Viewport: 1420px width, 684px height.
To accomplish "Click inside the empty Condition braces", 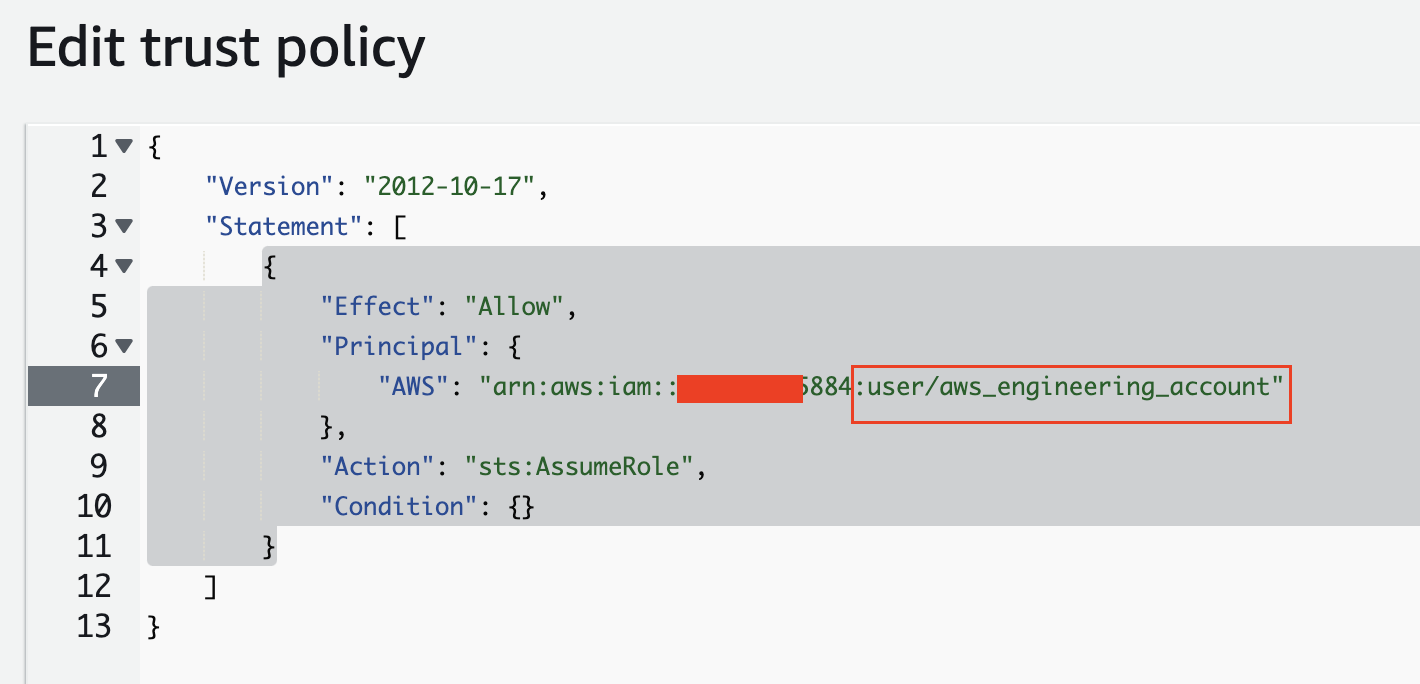I will pyautogui.click(x=522, y=506).
